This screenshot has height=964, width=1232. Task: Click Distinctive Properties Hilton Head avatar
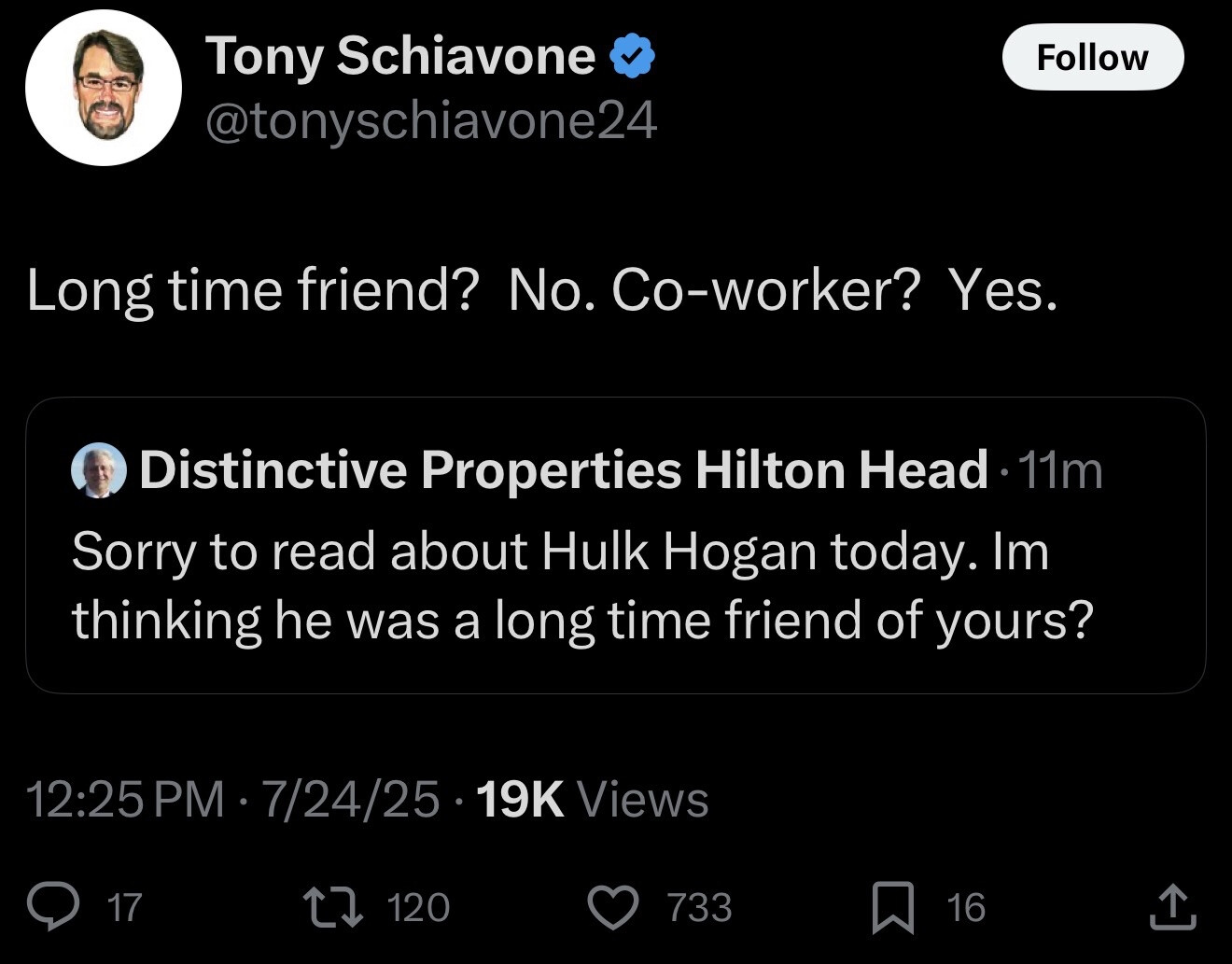99,470
